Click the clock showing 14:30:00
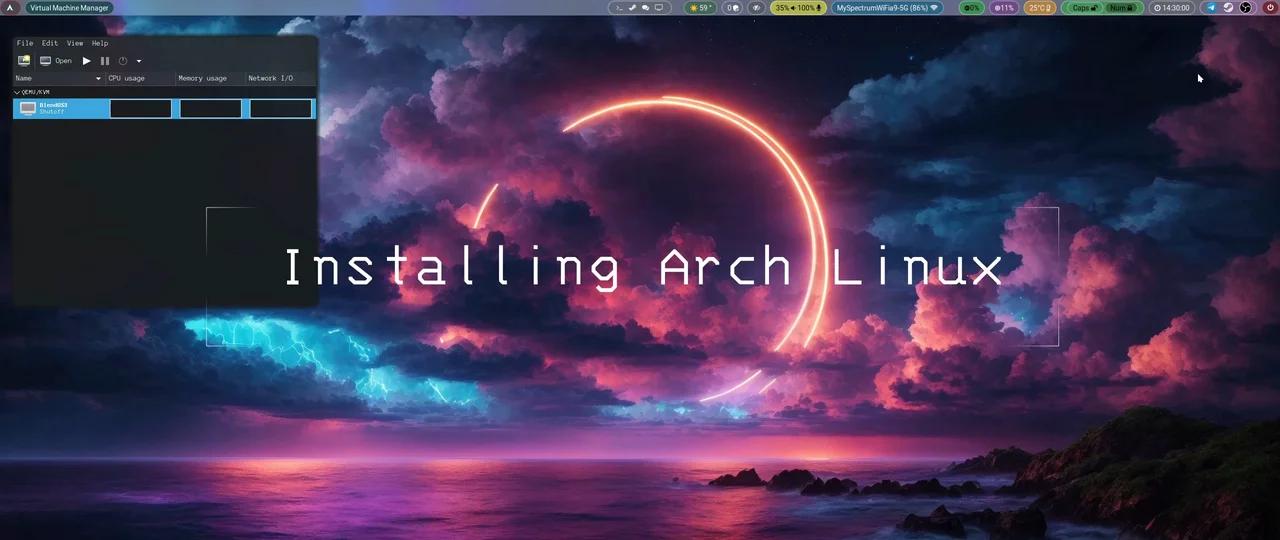The image size is (1280, 540). tap(1171, 7)
